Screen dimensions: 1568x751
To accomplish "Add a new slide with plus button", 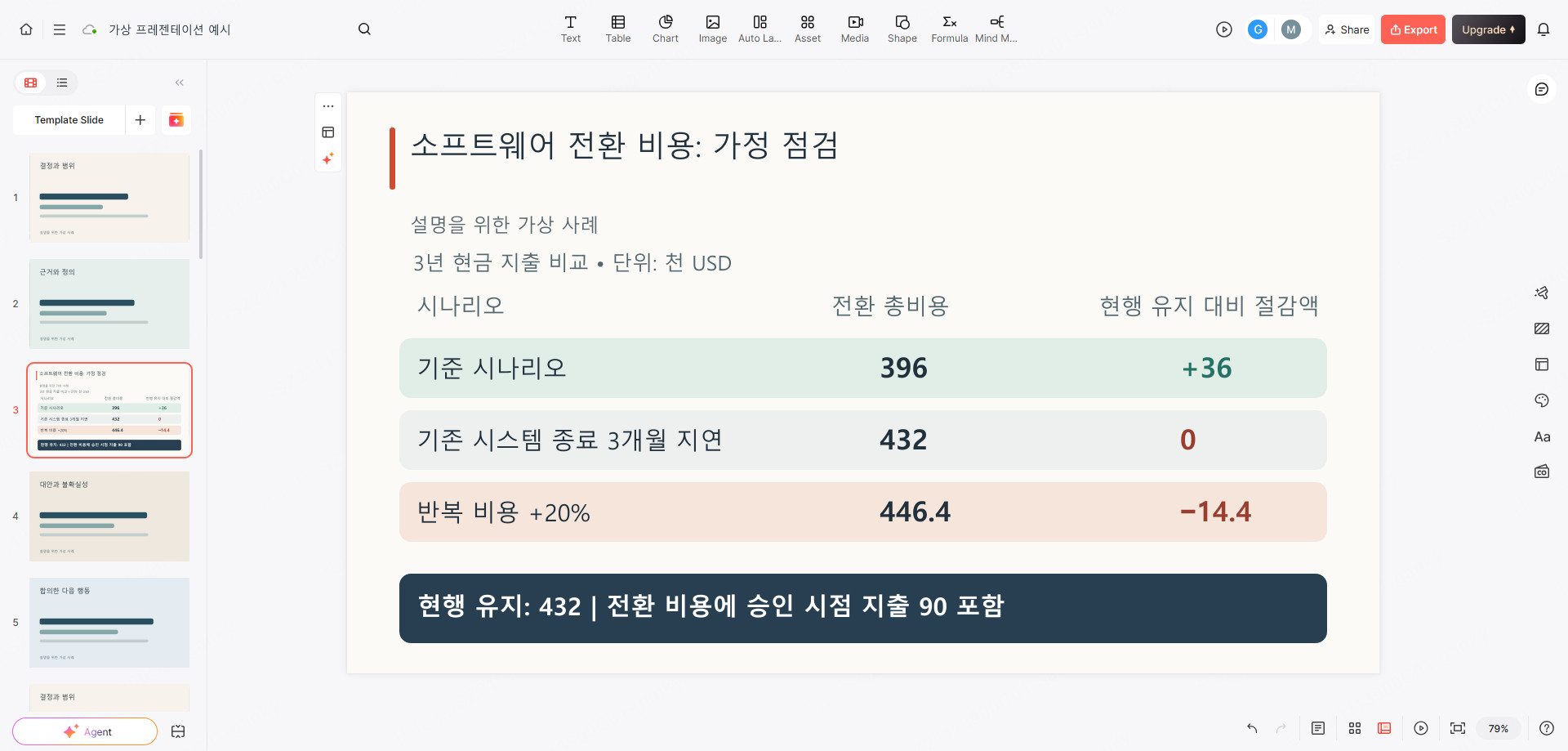I will pos(140,120).
